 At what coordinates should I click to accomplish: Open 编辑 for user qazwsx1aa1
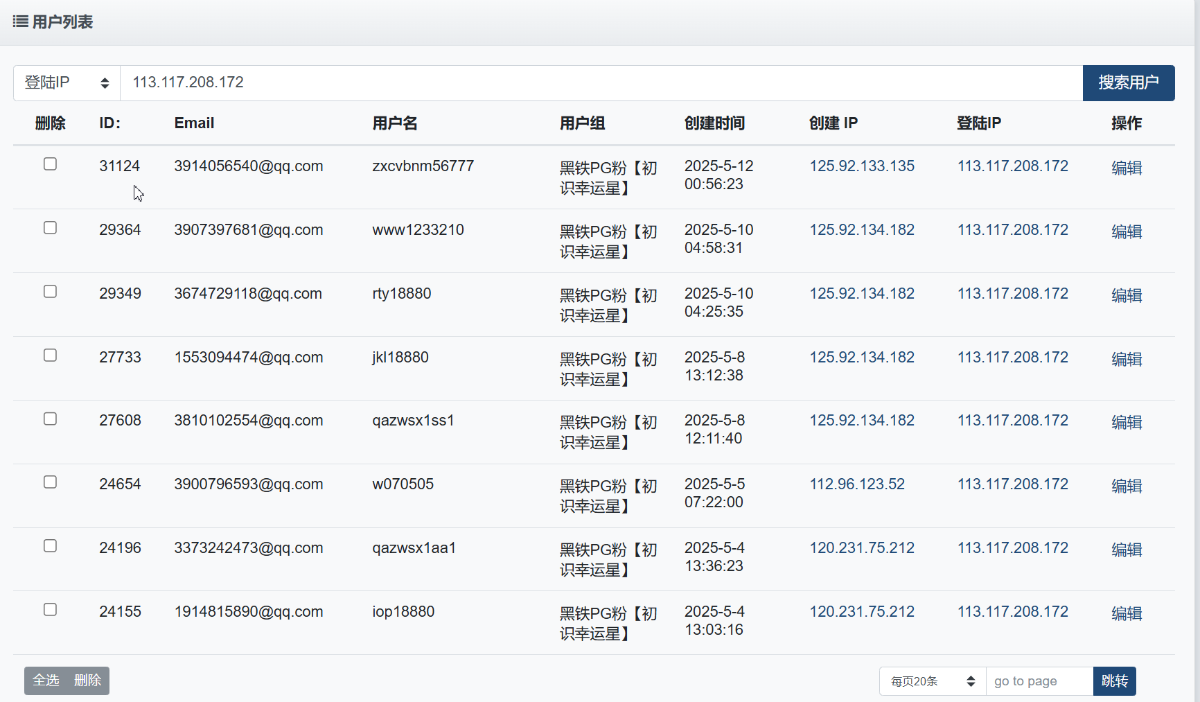coord(1127,550)
